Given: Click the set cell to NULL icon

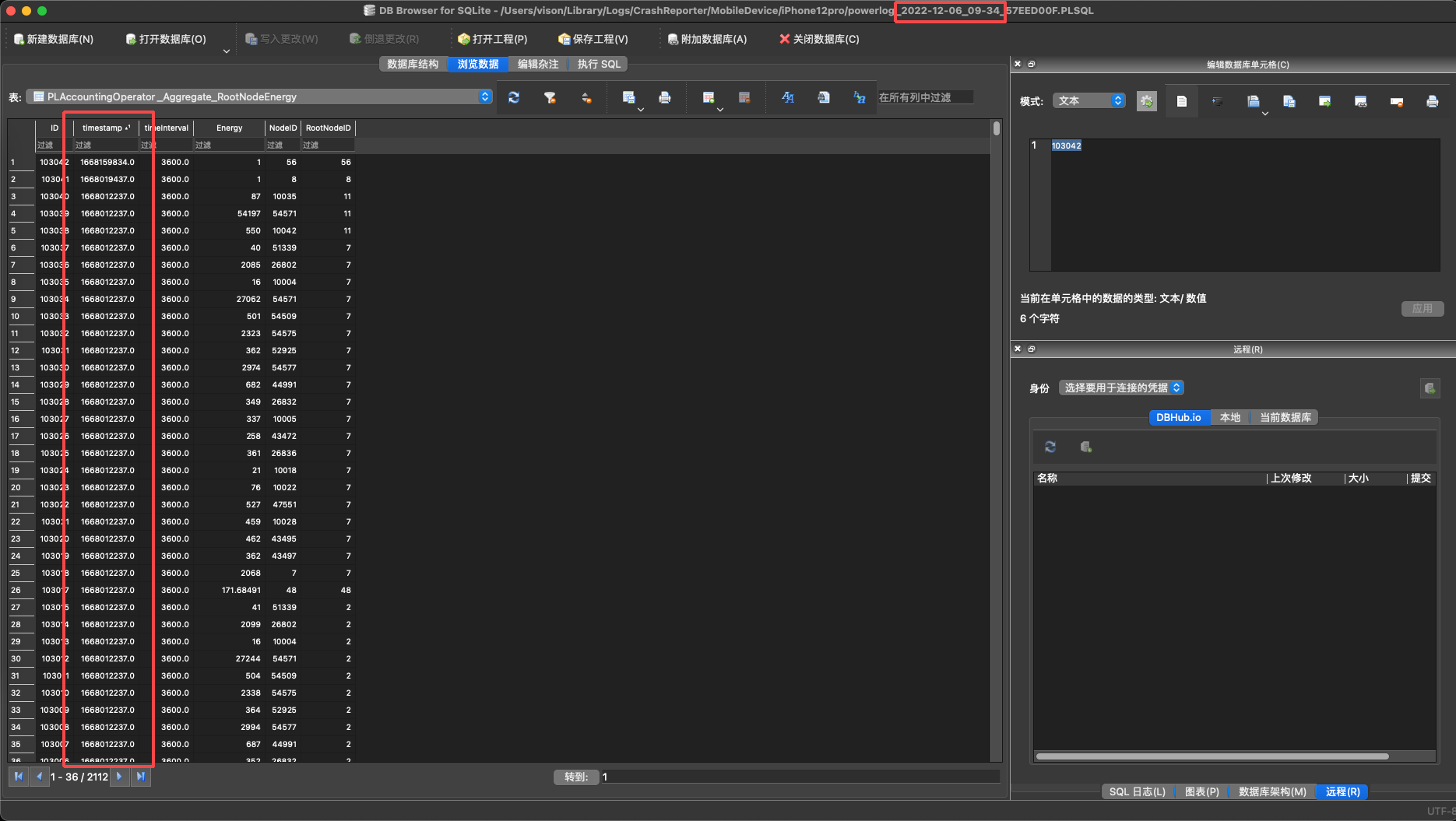Looking at the screenshot, I should point(1396,101).
